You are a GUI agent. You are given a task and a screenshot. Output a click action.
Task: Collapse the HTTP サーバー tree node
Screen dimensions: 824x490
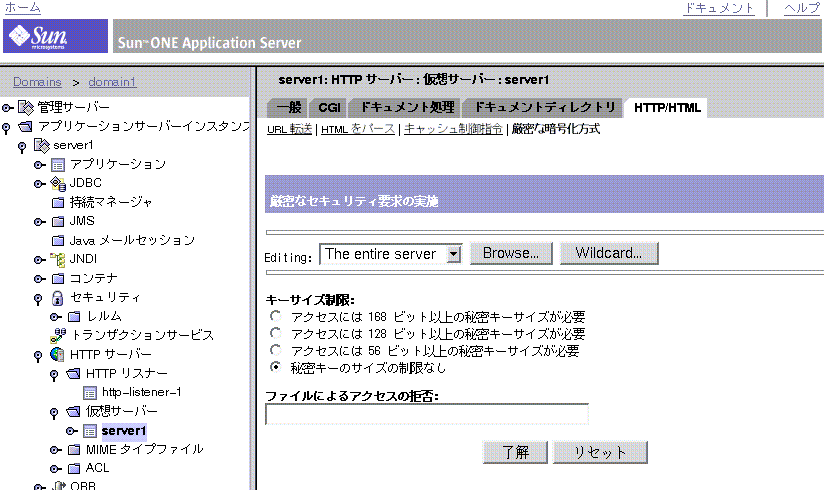38,356
